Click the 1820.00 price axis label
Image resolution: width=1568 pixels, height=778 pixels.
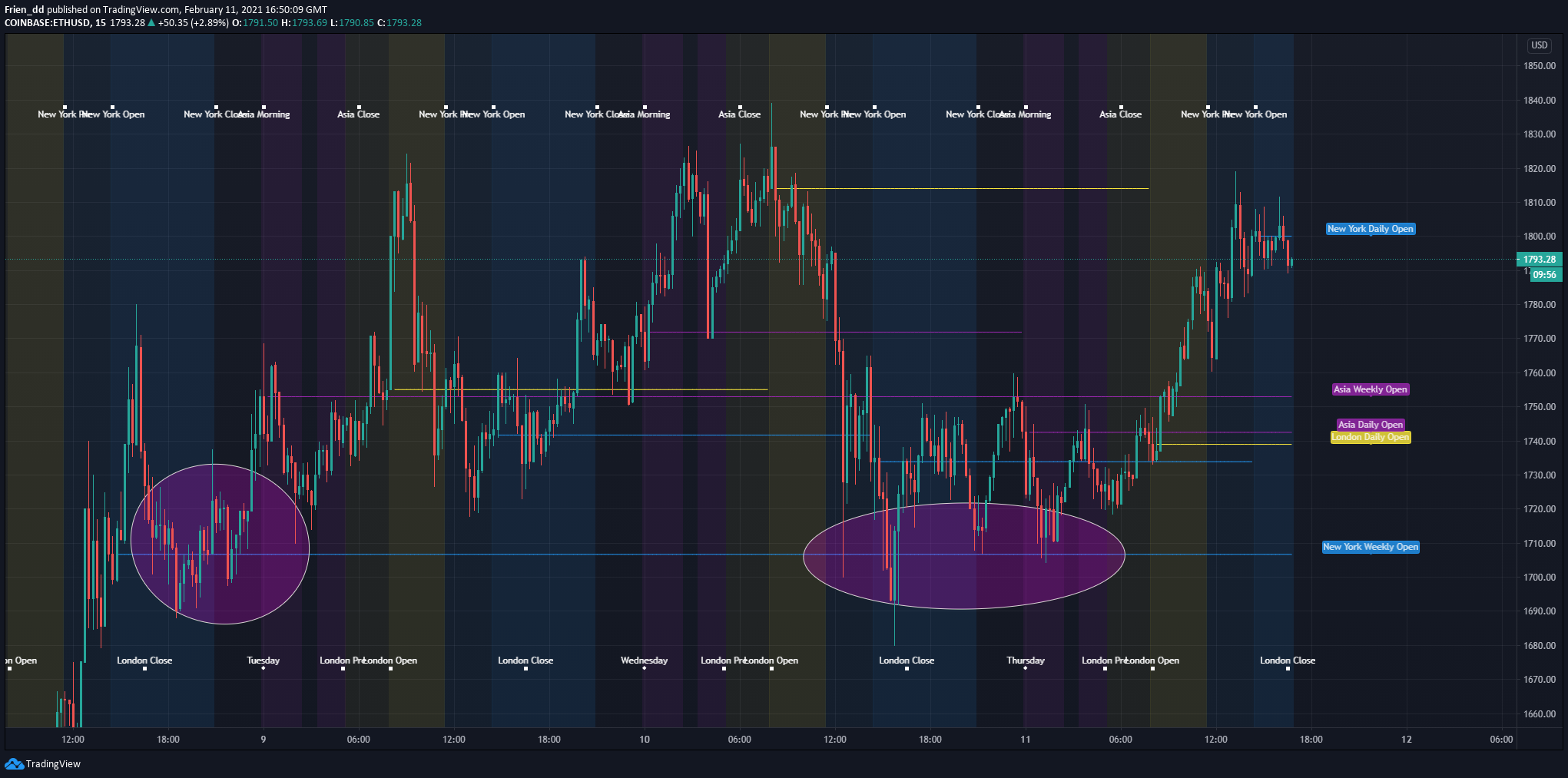pyautogui.click(x=1540, y=169)
